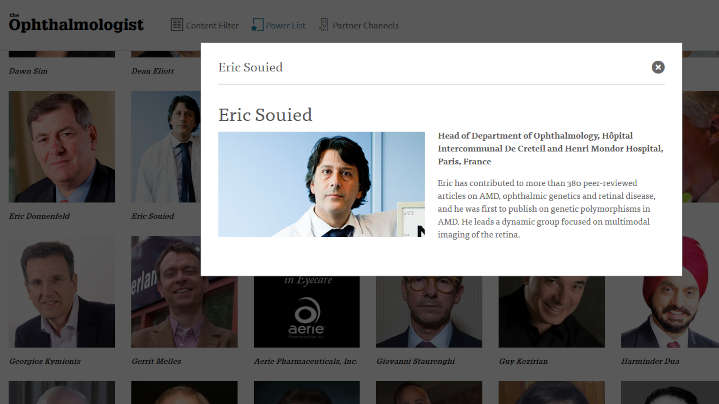This screenshot has width=719, height=404.
Task: Click the Content Filter icon
Action: pos(177,25)
